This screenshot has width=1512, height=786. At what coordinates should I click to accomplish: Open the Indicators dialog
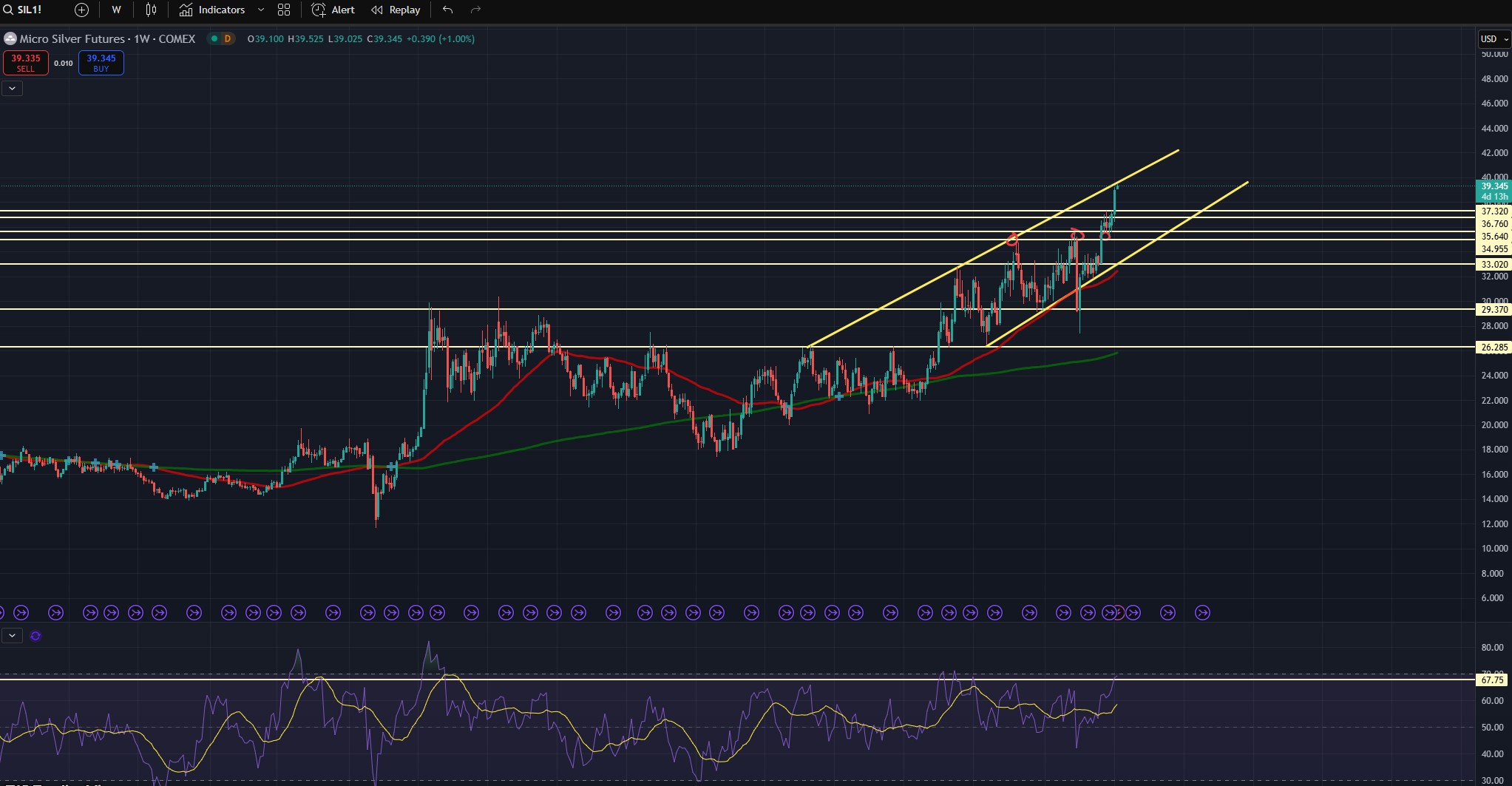click(x=212, y=10)
